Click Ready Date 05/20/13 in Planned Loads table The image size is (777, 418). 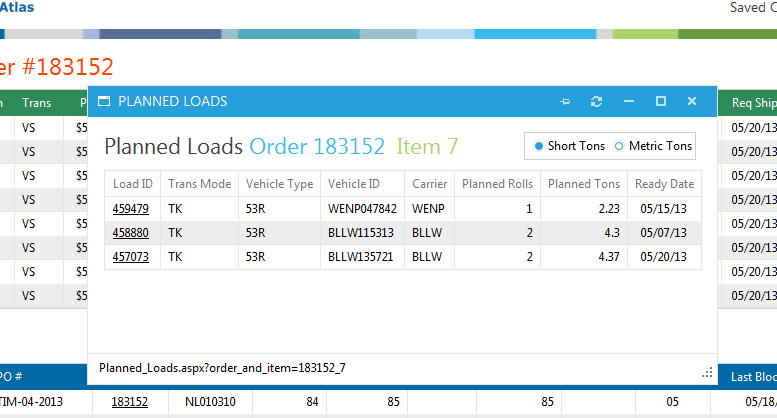(664, 257)
